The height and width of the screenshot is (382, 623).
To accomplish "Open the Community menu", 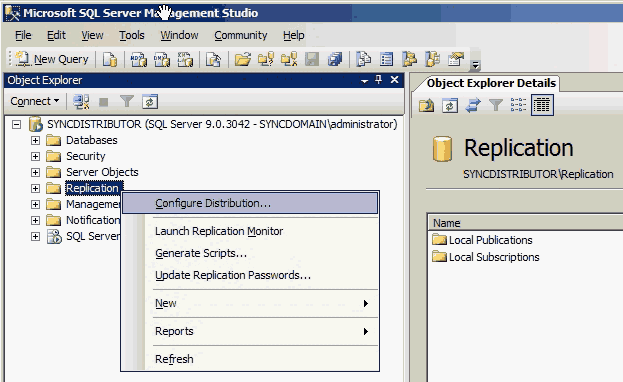I will click(x=241, y=35).
